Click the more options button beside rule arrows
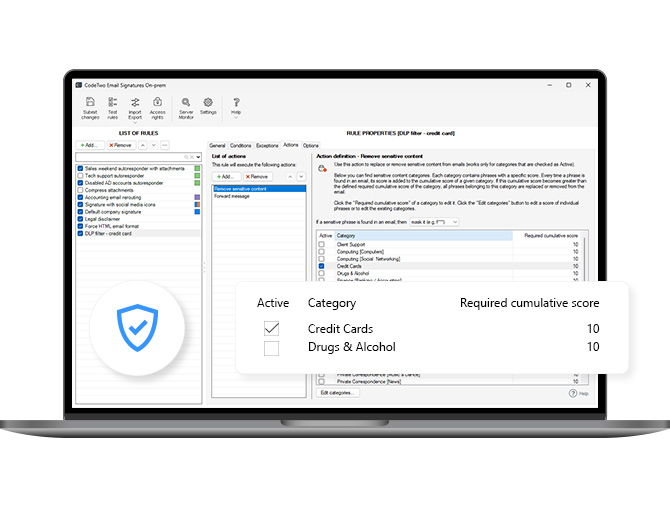The height and width of the screenshot is (508, 670). (x=164, y=145)
